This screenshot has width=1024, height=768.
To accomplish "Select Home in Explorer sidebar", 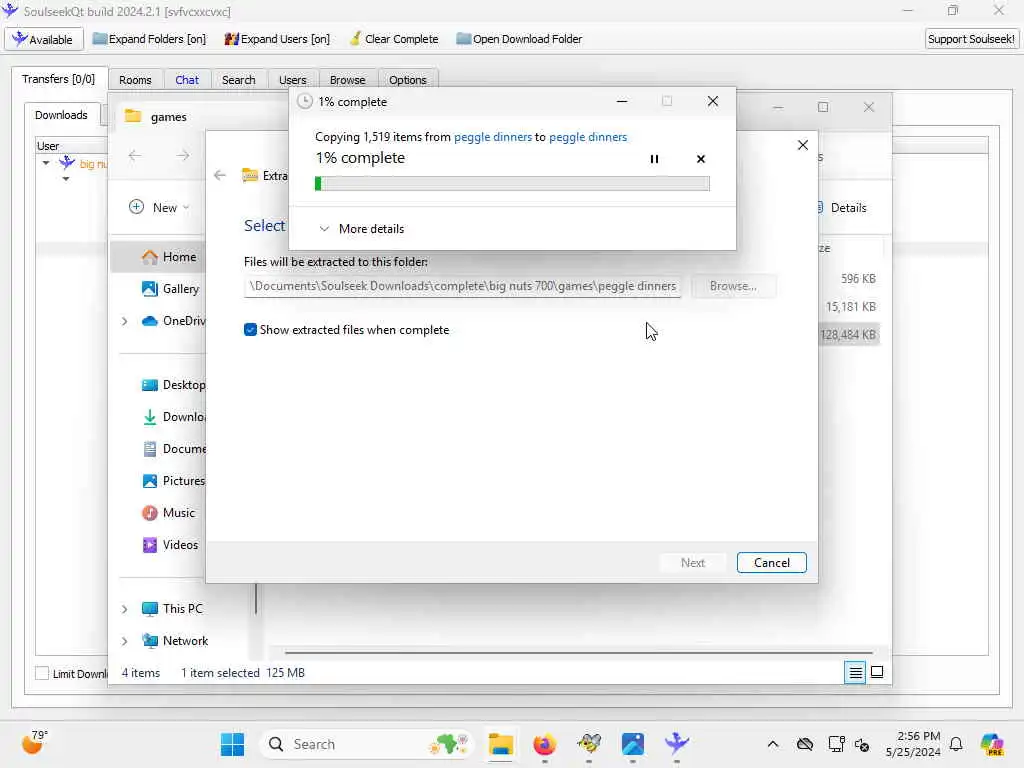I will [x=159, y=257].
